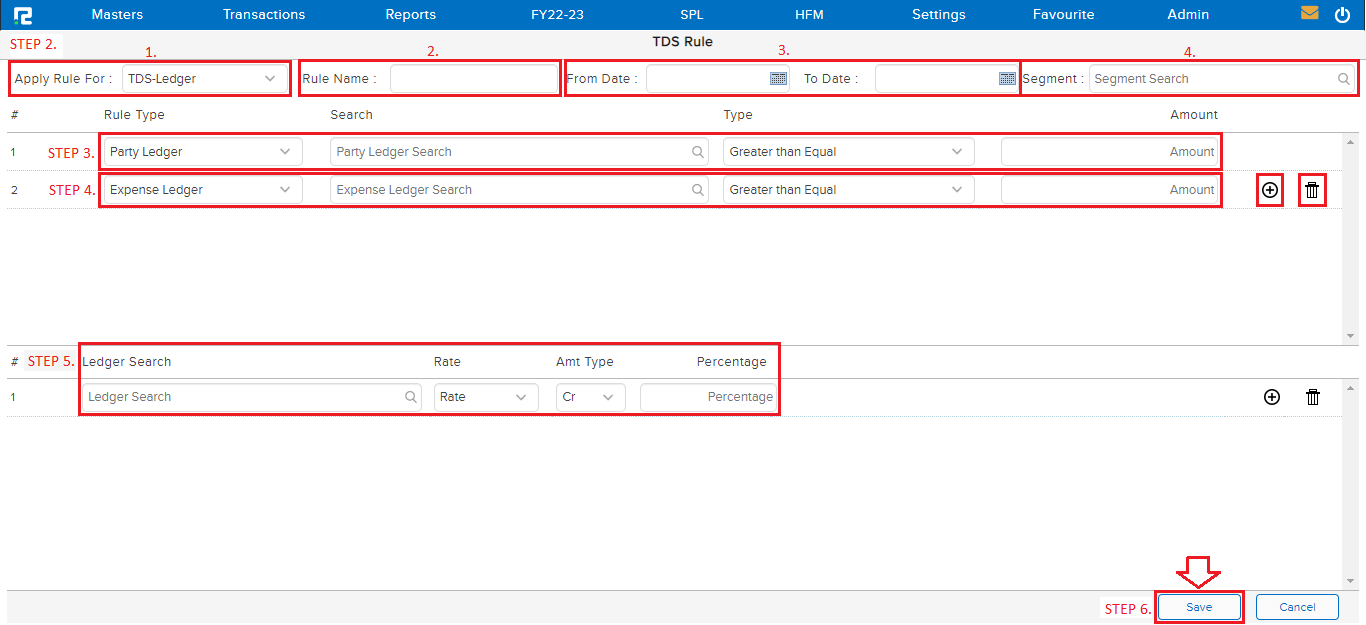The height and width of the screenshot is (625, 1366).
Task: Open the Greater than Equal type dropdown
Action: tap(848, 151)
